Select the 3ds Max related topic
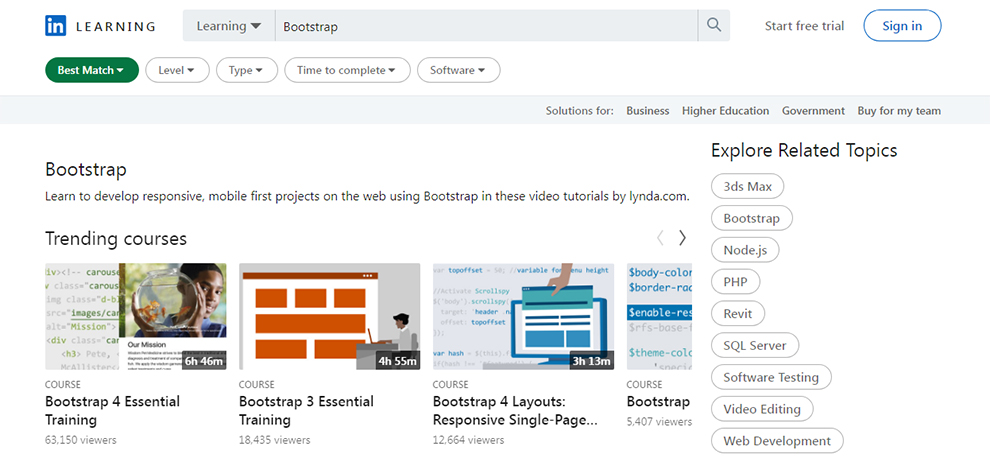Screen dimensions: 990x458 click(748, 186)
